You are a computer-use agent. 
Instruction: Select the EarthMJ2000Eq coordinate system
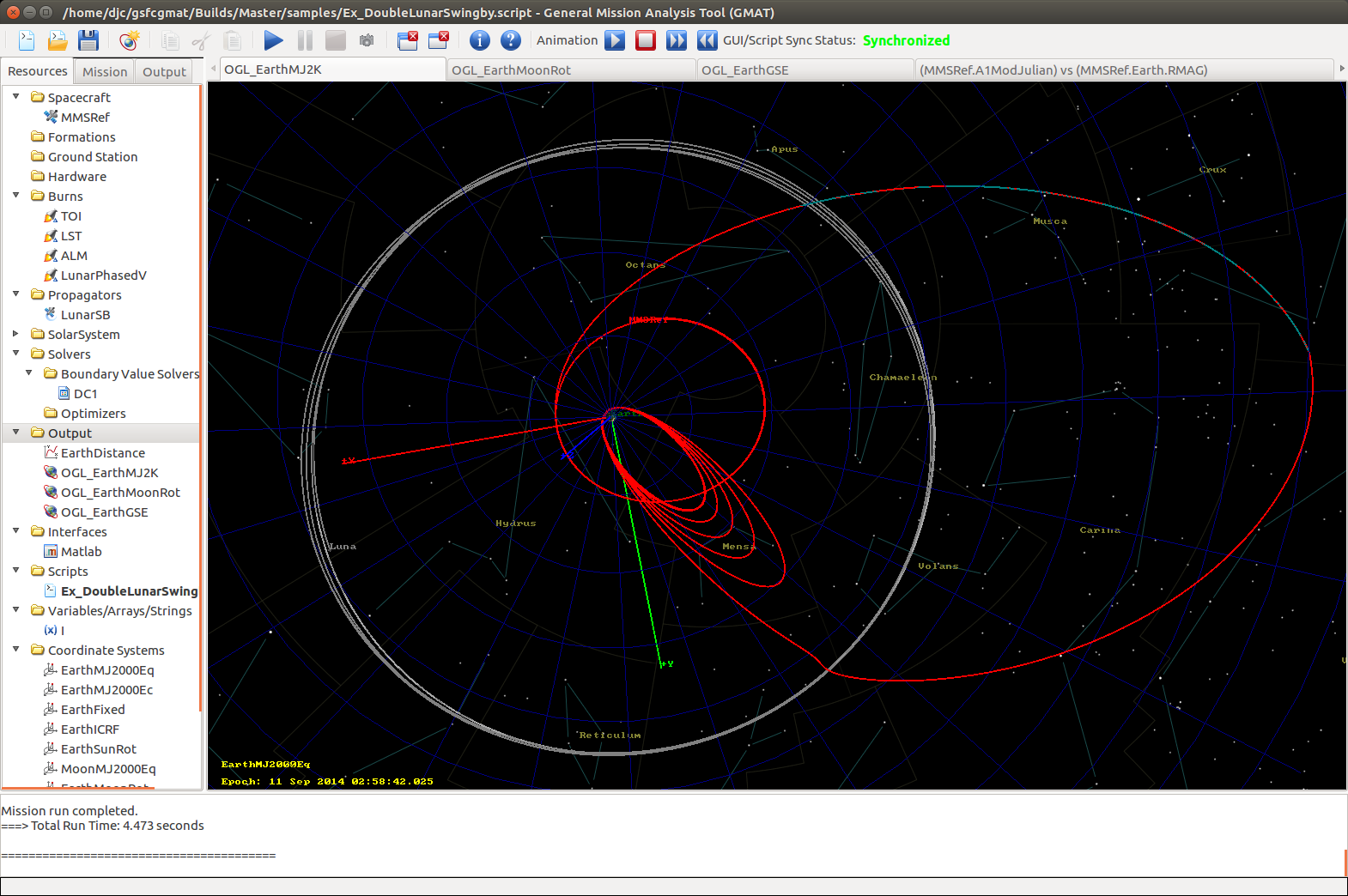(x=99, y=670)
